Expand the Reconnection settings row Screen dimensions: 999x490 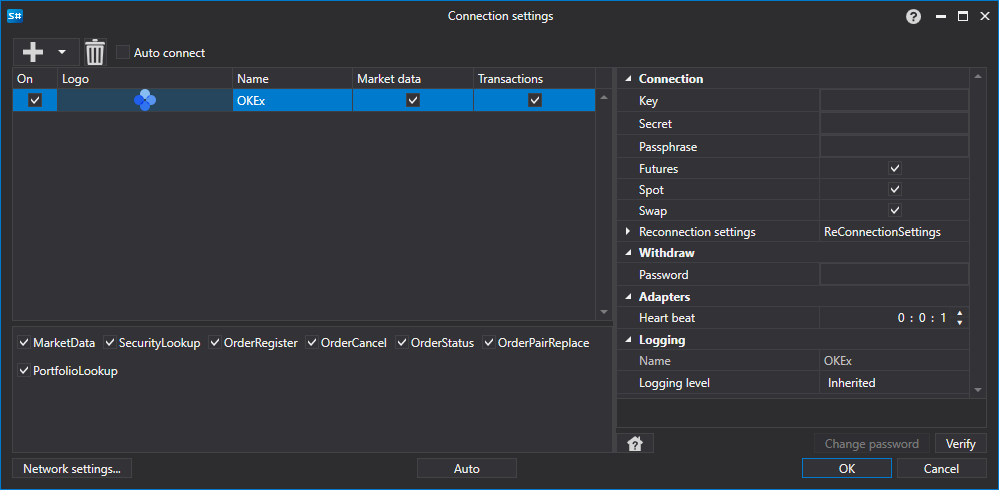(x=628, y=232)
